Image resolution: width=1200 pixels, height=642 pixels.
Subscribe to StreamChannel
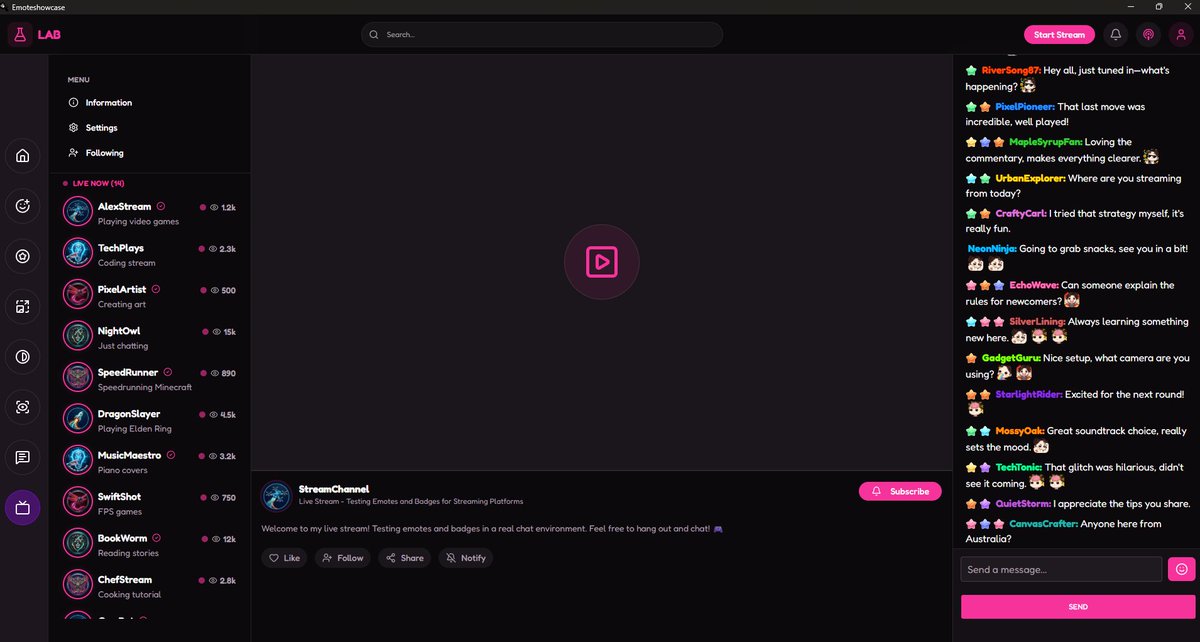[x=900, y=491]
